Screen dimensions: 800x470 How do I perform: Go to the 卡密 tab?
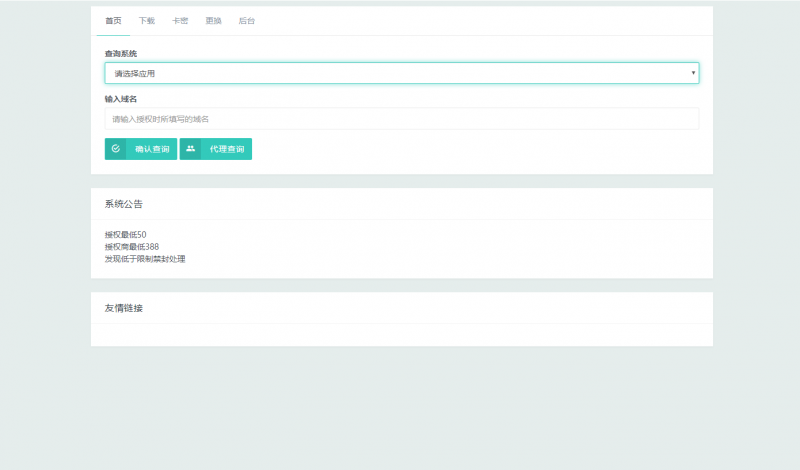[x=180, y=21]
